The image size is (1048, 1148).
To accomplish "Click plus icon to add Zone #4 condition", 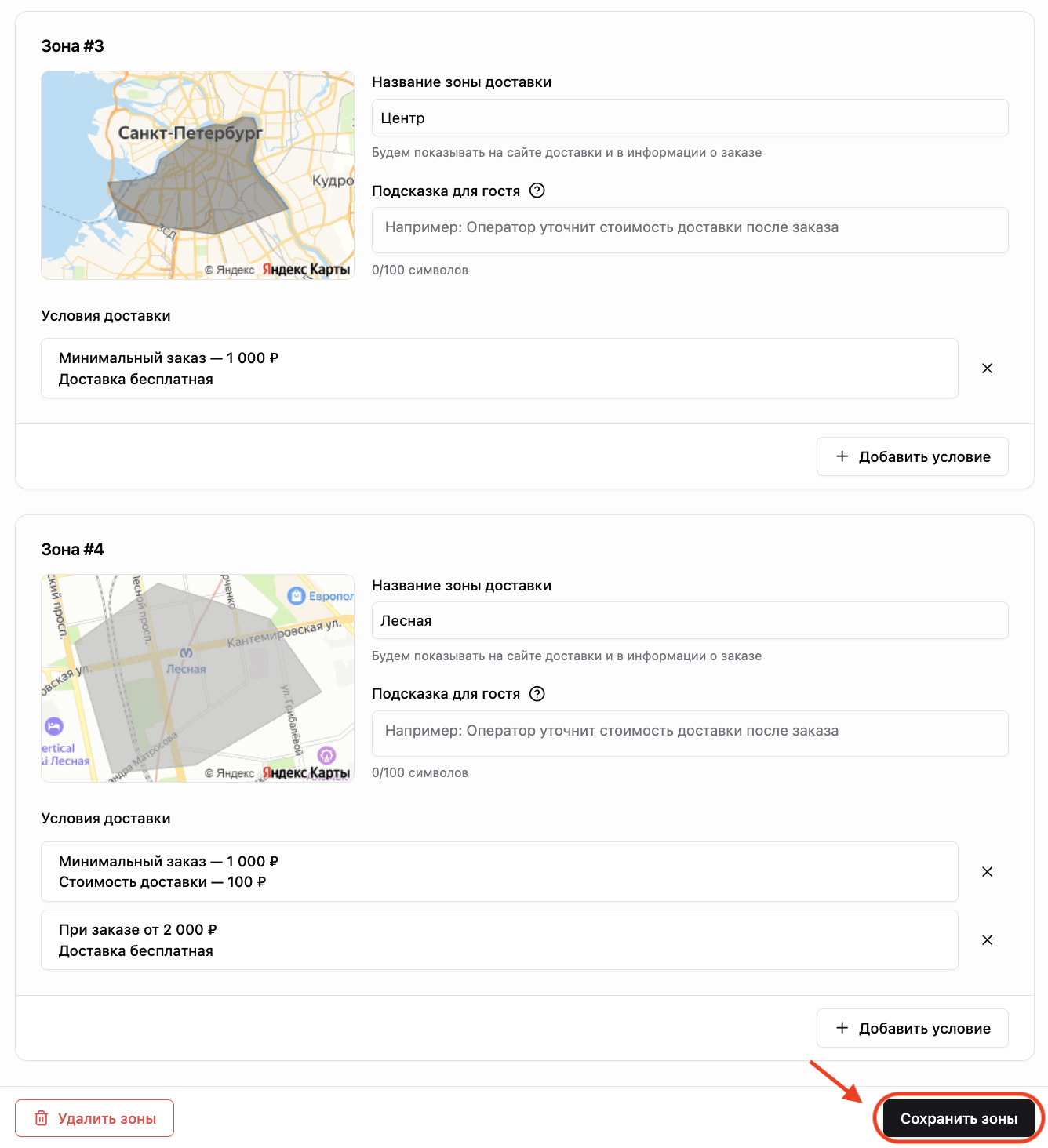I will (x=842, y=1028).
